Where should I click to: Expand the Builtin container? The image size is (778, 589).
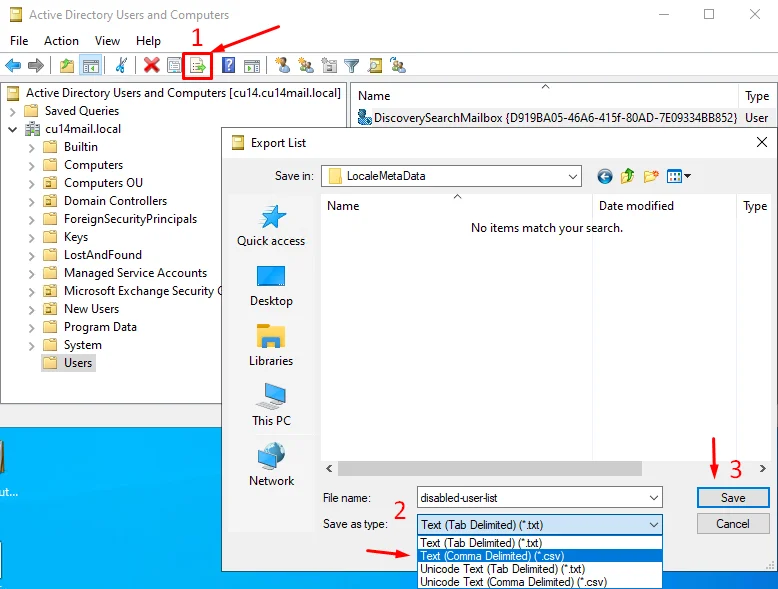32,147
